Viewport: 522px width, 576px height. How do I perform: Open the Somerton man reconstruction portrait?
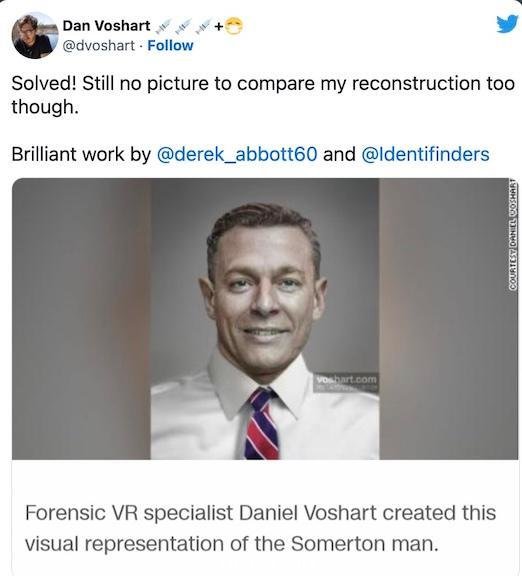coord(265,318)
